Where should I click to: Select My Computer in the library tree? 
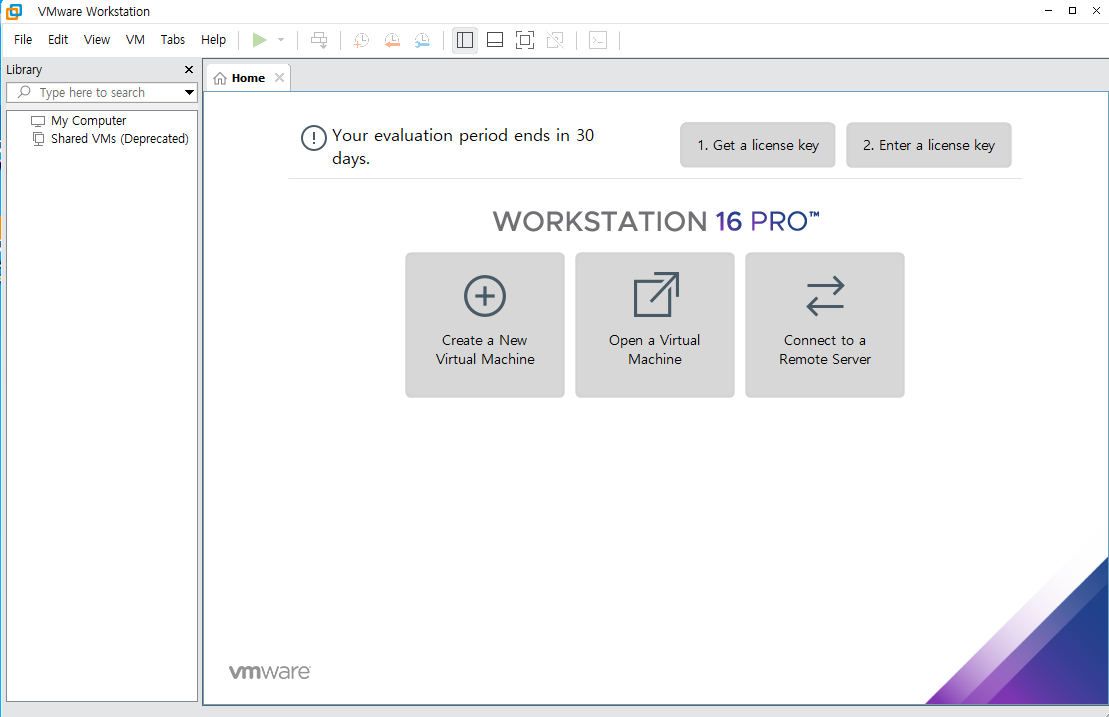click(88, 121)
